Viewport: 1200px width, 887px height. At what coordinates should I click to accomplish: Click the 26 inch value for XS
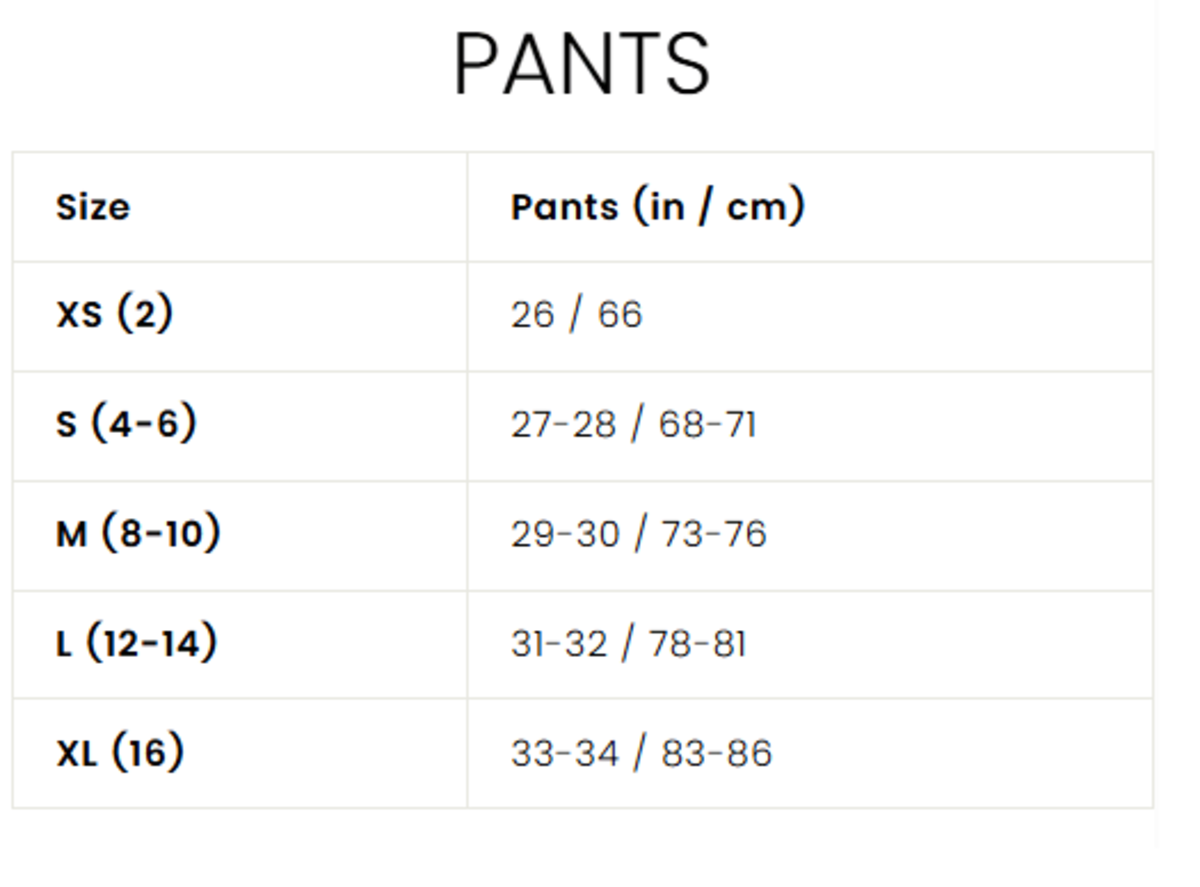tap(532, 315)
